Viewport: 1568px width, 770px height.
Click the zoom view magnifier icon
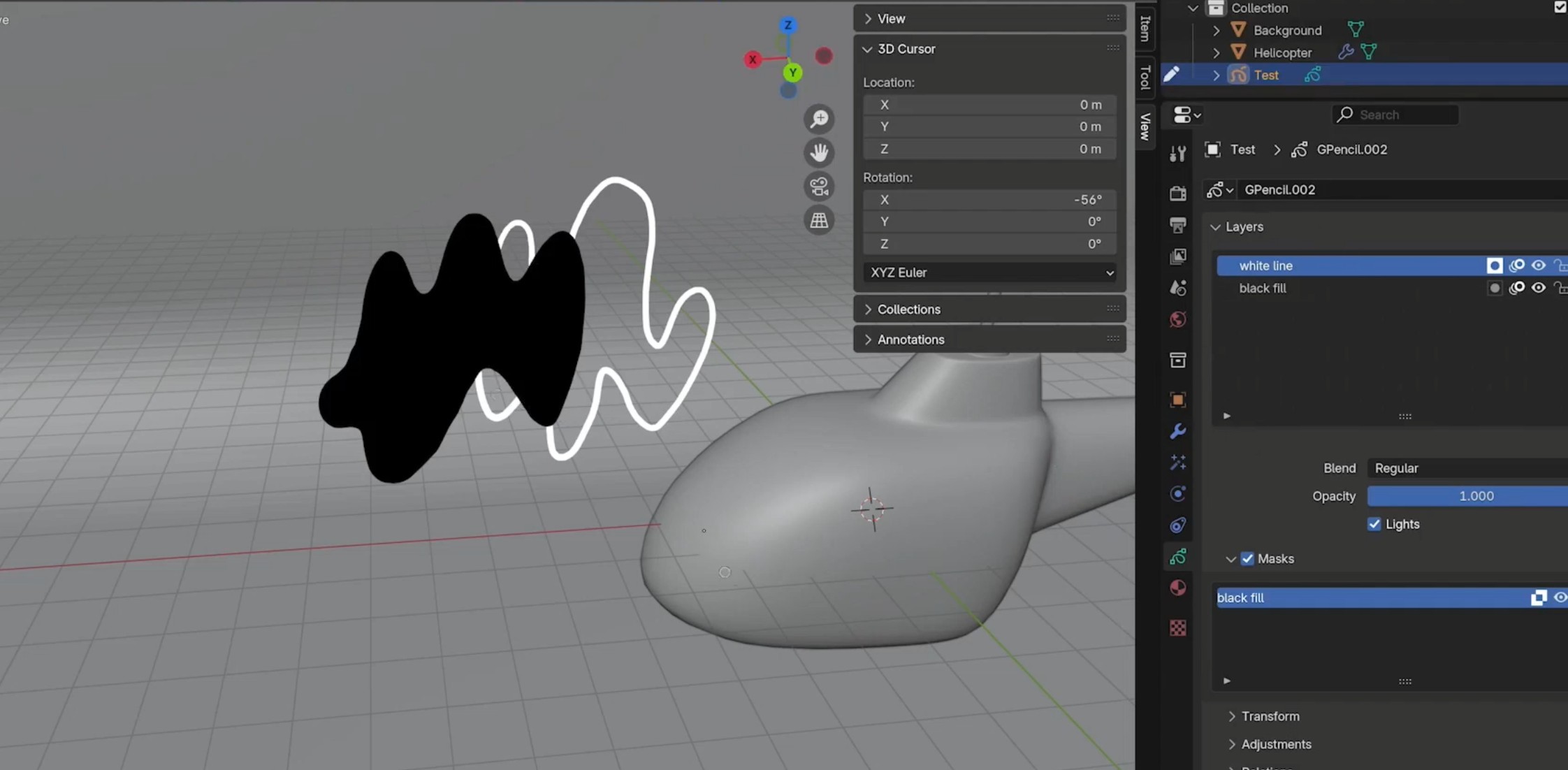click(x=819, y=119)
